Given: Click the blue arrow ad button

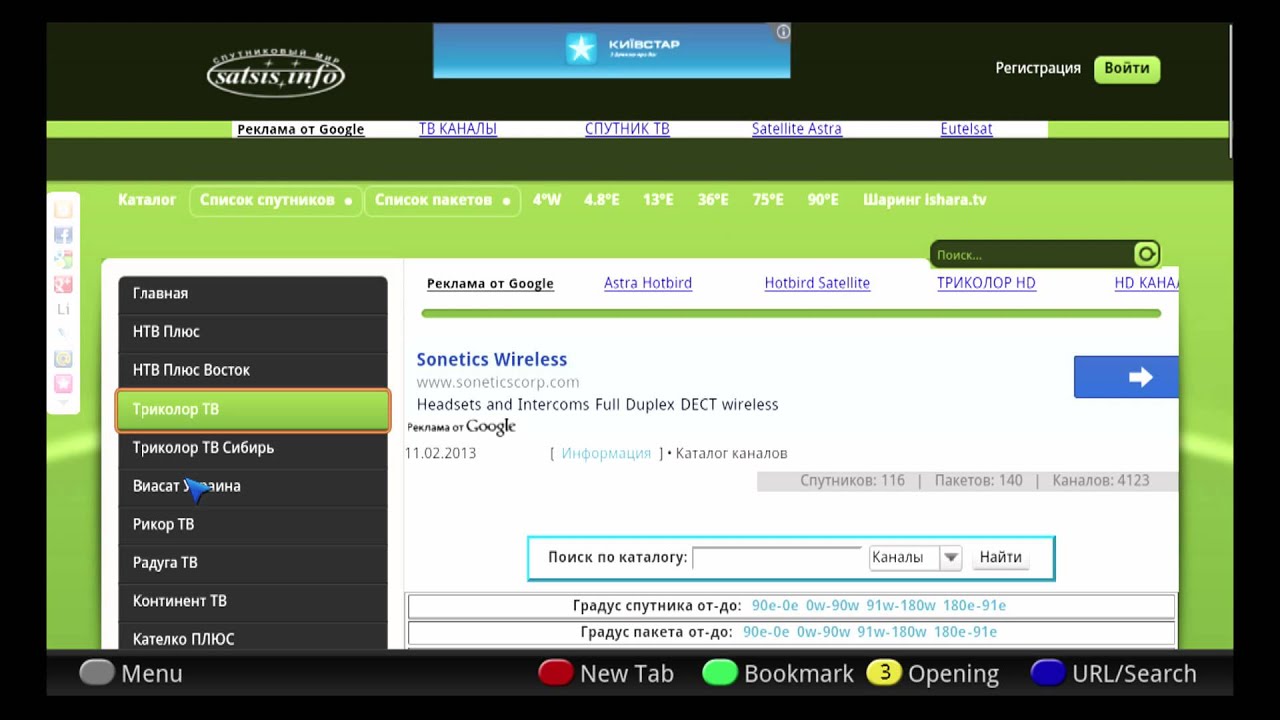Looking at the screenshot, I should (1126, 377).
